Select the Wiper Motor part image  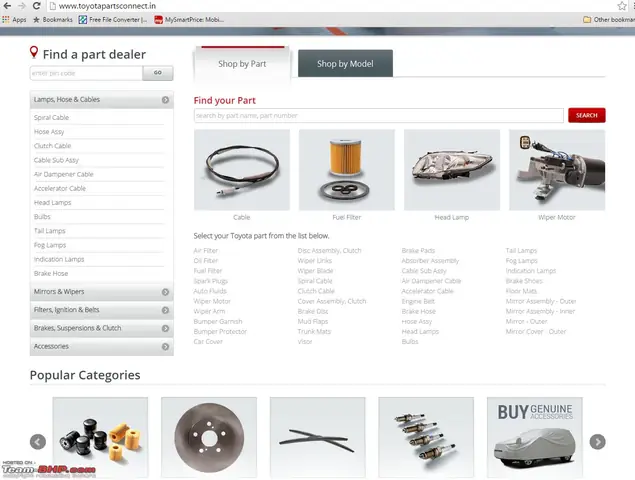pos(557,170)
